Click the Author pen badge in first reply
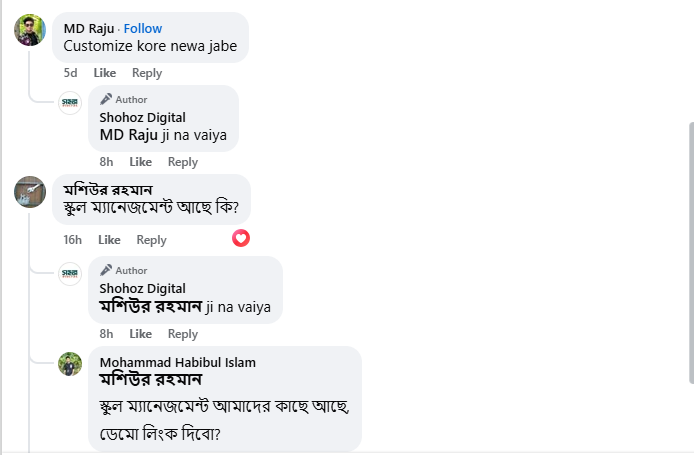 point(106,99)
